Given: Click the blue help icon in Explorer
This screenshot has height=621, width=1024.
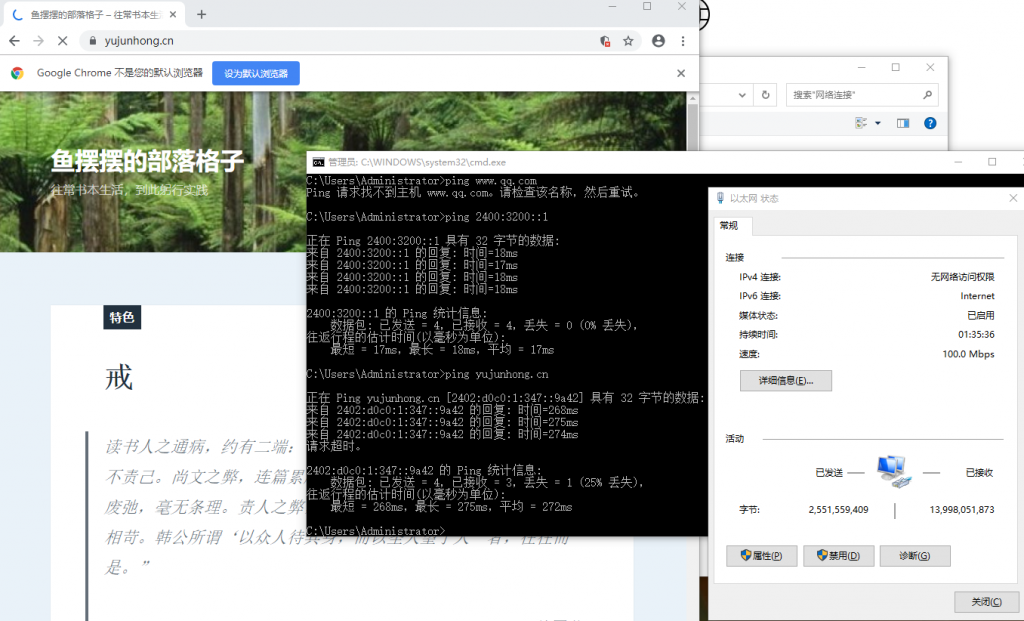Looking at the screenshot, I should pos(930,123).
